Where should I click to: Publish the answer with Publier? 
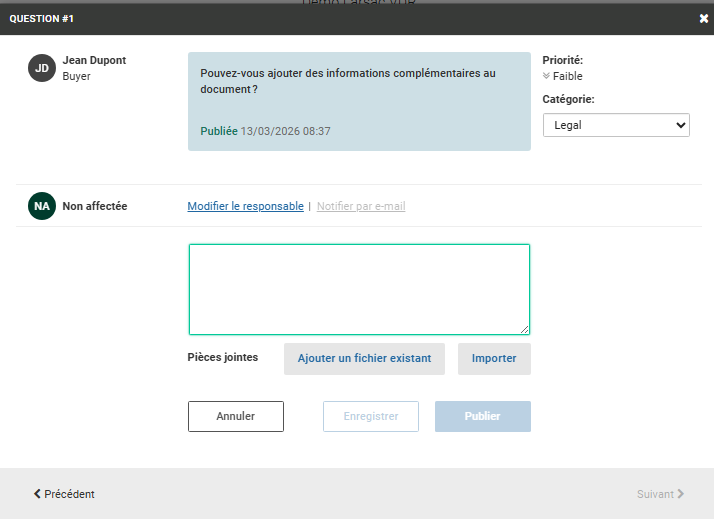482,416
